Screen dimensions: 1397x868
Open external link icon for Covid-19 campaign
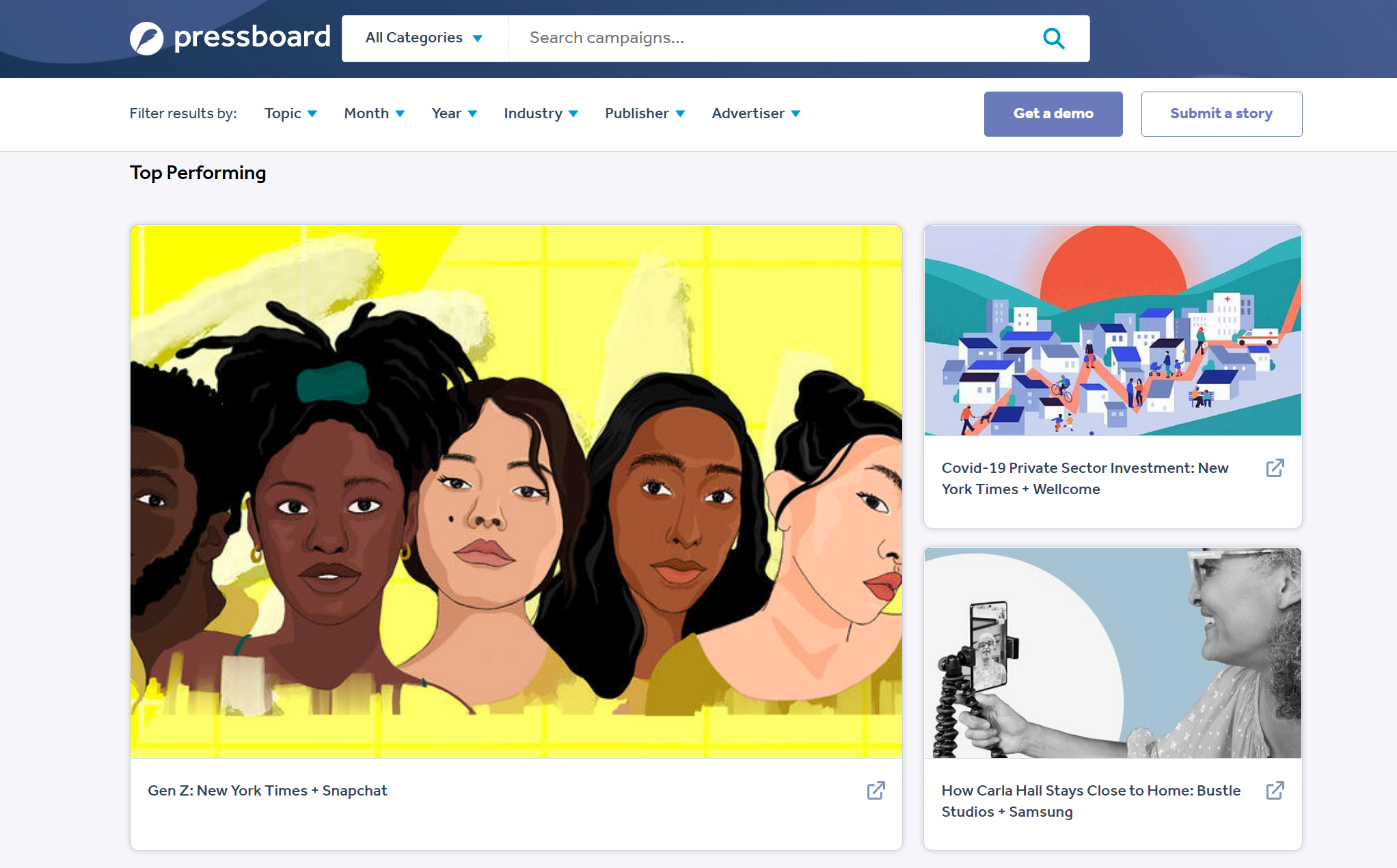pos(1275,468)
